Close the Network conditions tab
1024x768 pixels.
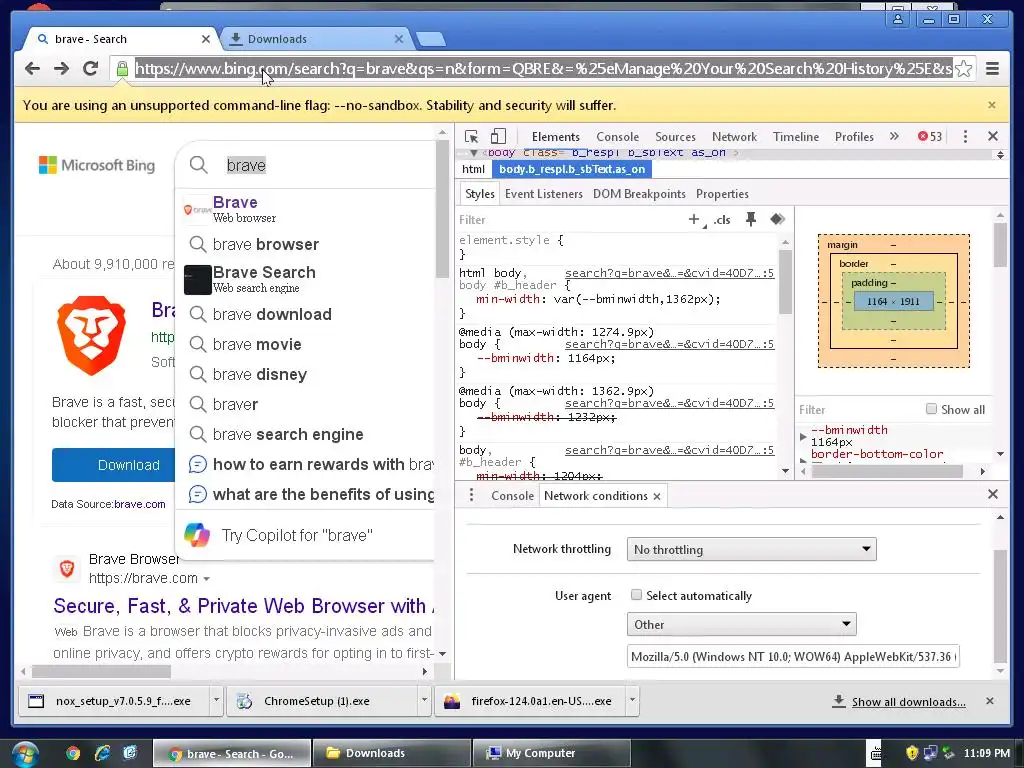[x=657, y=496]
